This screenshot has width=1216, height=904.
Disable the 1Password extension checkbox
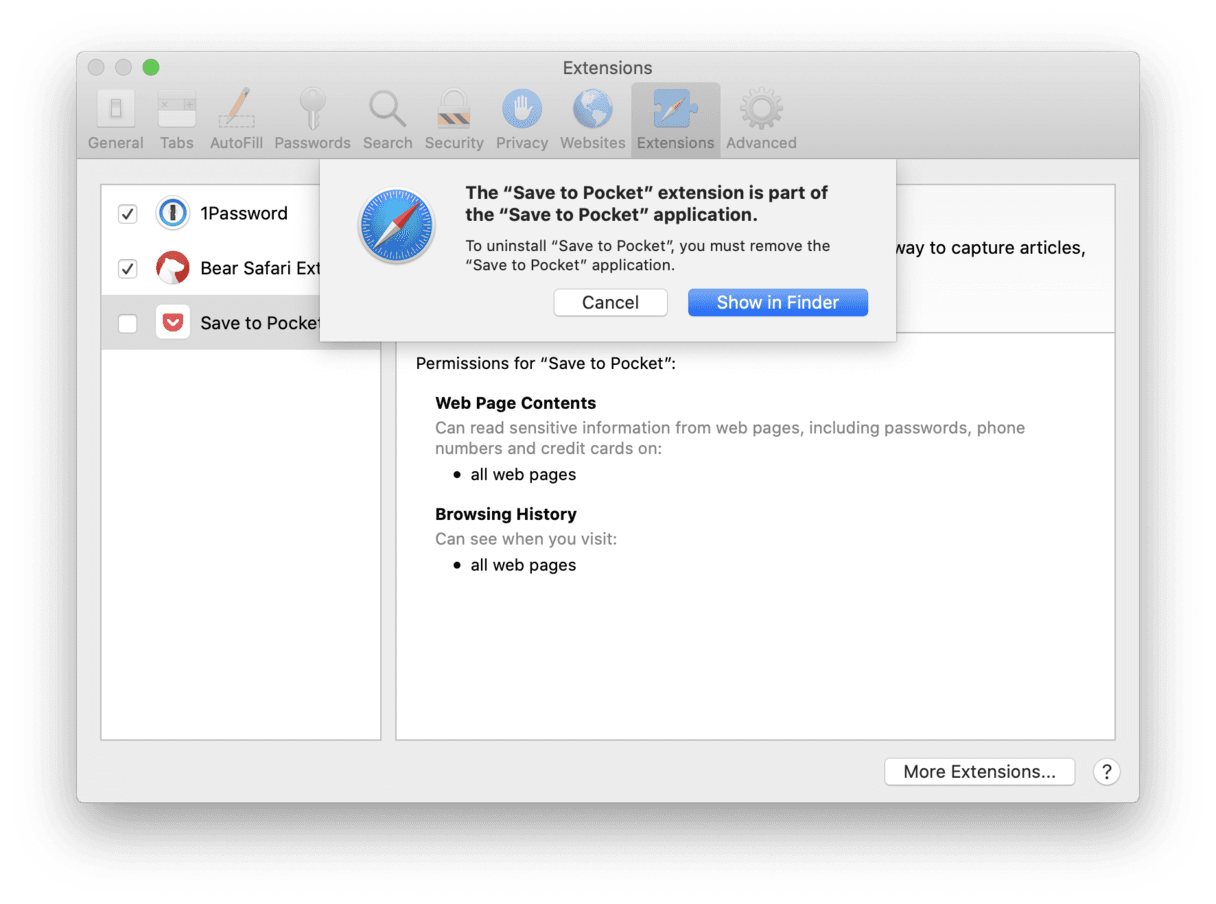(x=128, y=214)
